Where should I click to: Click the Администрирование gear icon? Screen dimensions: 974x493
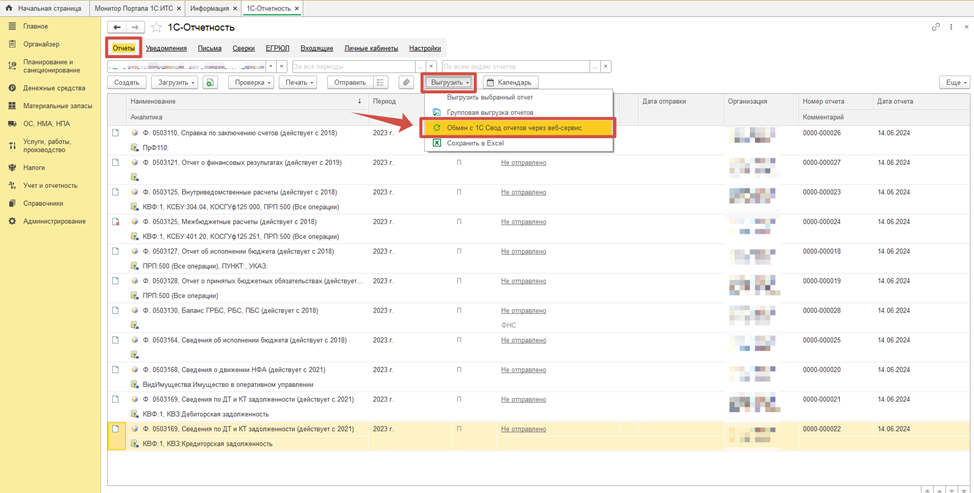(12, 221)
